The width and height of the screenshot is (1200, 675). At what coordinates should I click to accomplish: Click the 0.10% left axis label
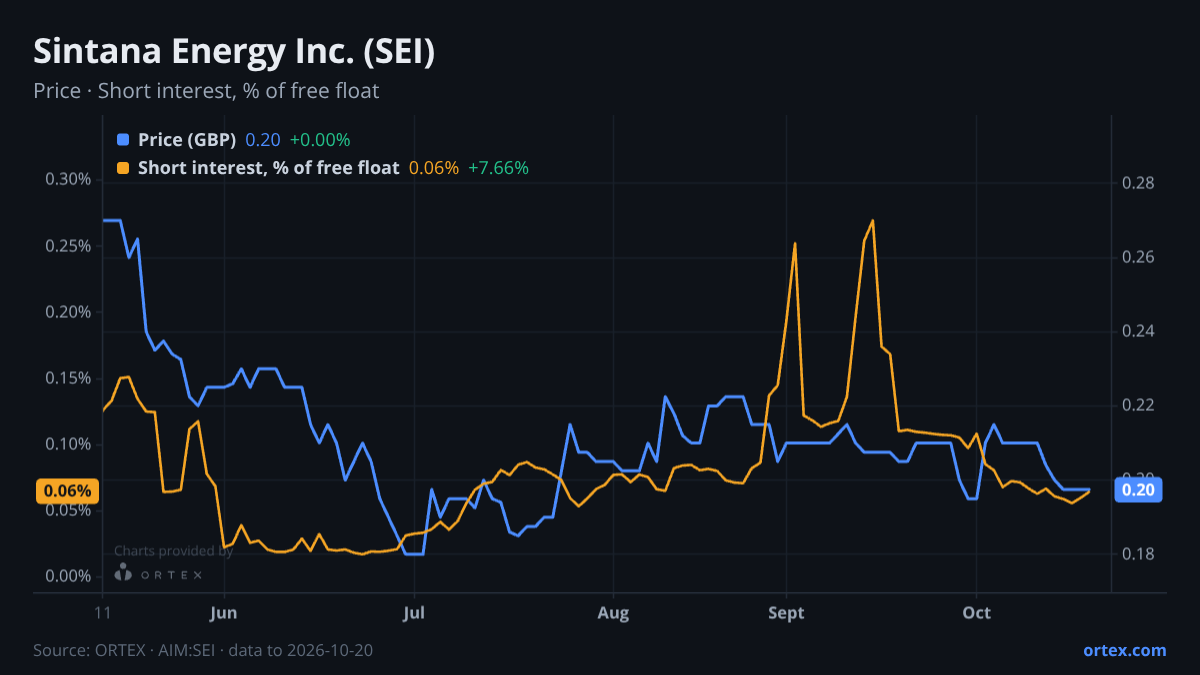[69, 444]
